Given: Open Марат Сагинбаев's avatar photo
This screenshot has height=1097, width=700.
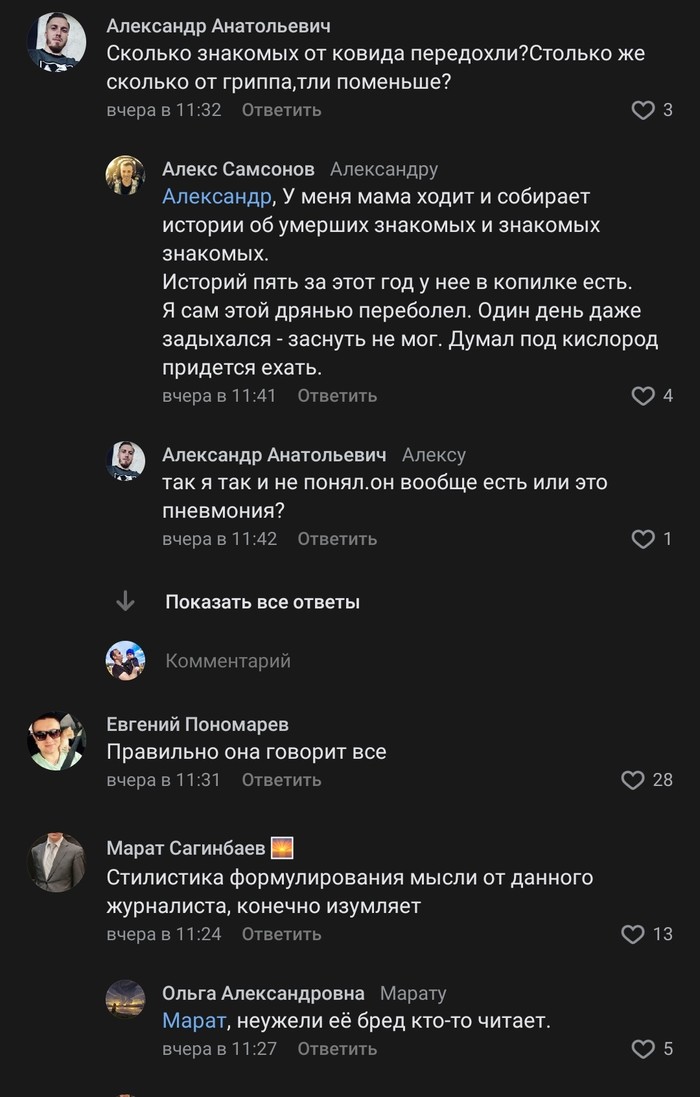Looking at the screenshot, I should [x=56, y=862].
